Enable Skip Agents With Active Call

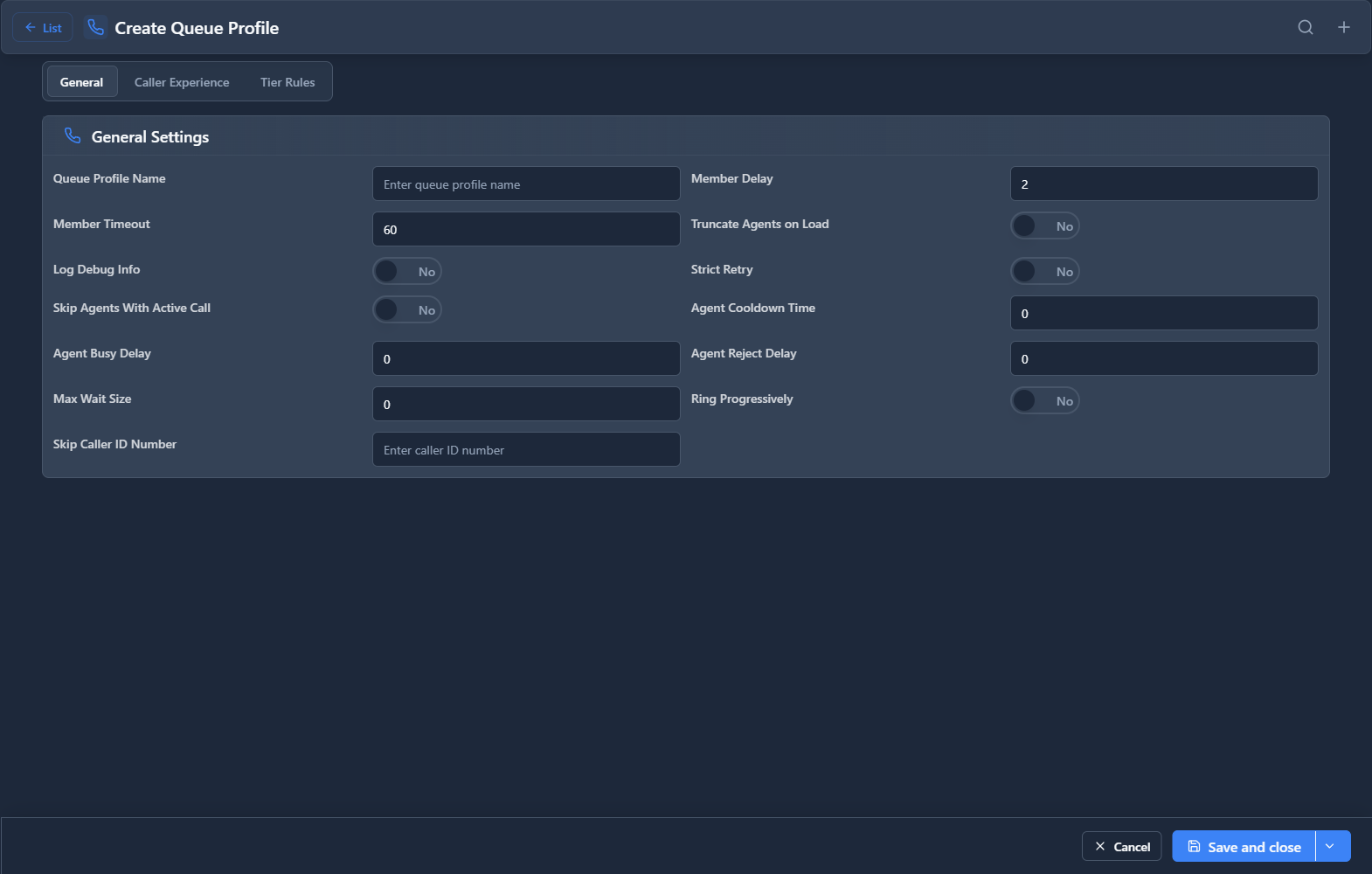click(x=407, y=309)
